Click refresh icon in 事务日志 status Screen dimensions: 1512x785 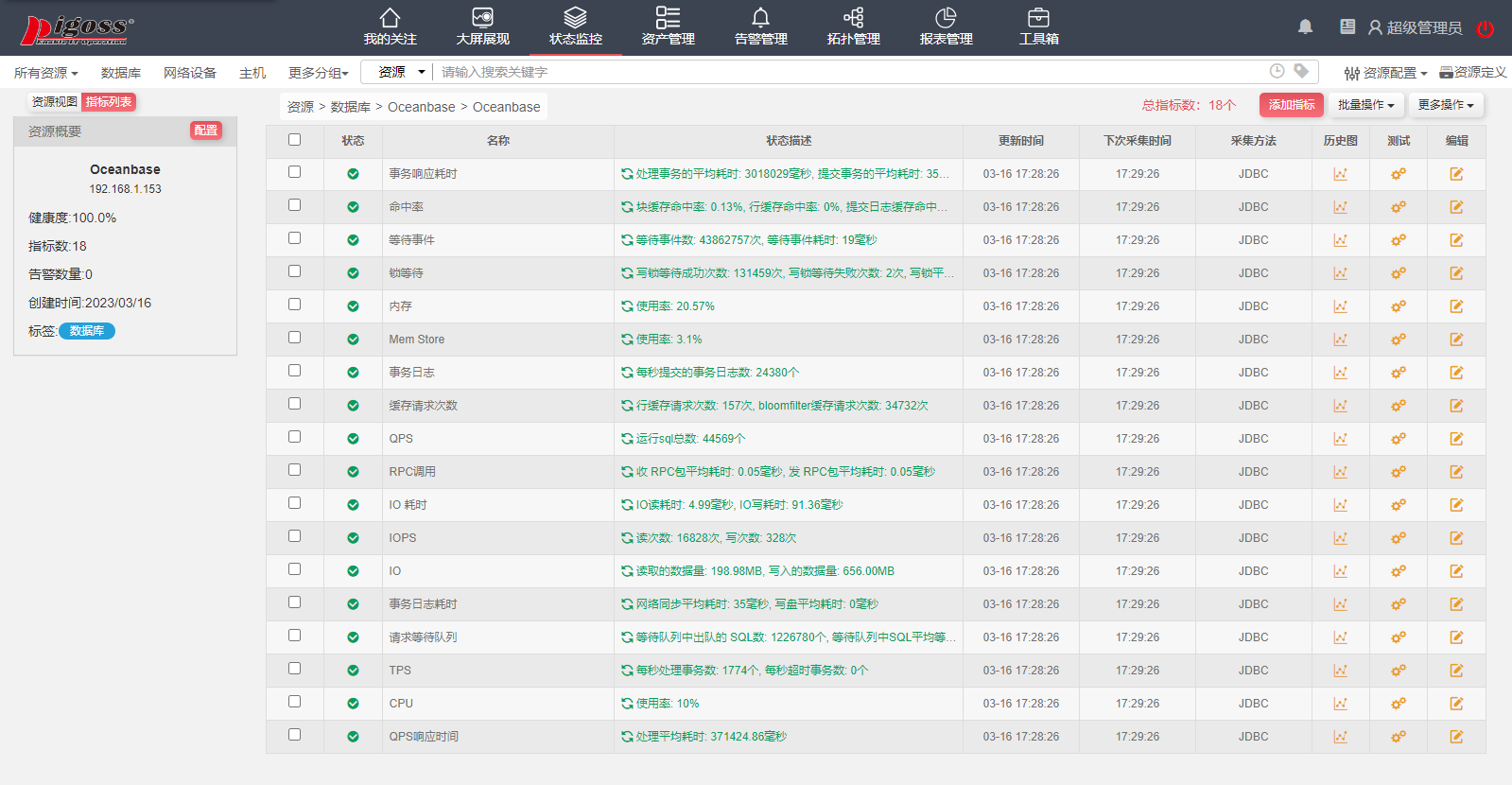click(x=627, y=373)
